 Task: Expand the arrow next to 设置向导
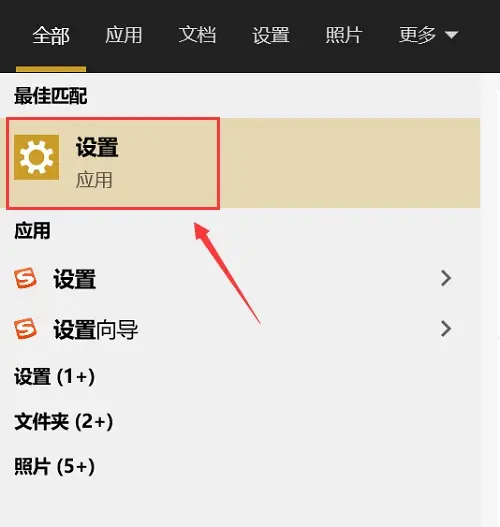pyautogui.click(x=446, y=329)
